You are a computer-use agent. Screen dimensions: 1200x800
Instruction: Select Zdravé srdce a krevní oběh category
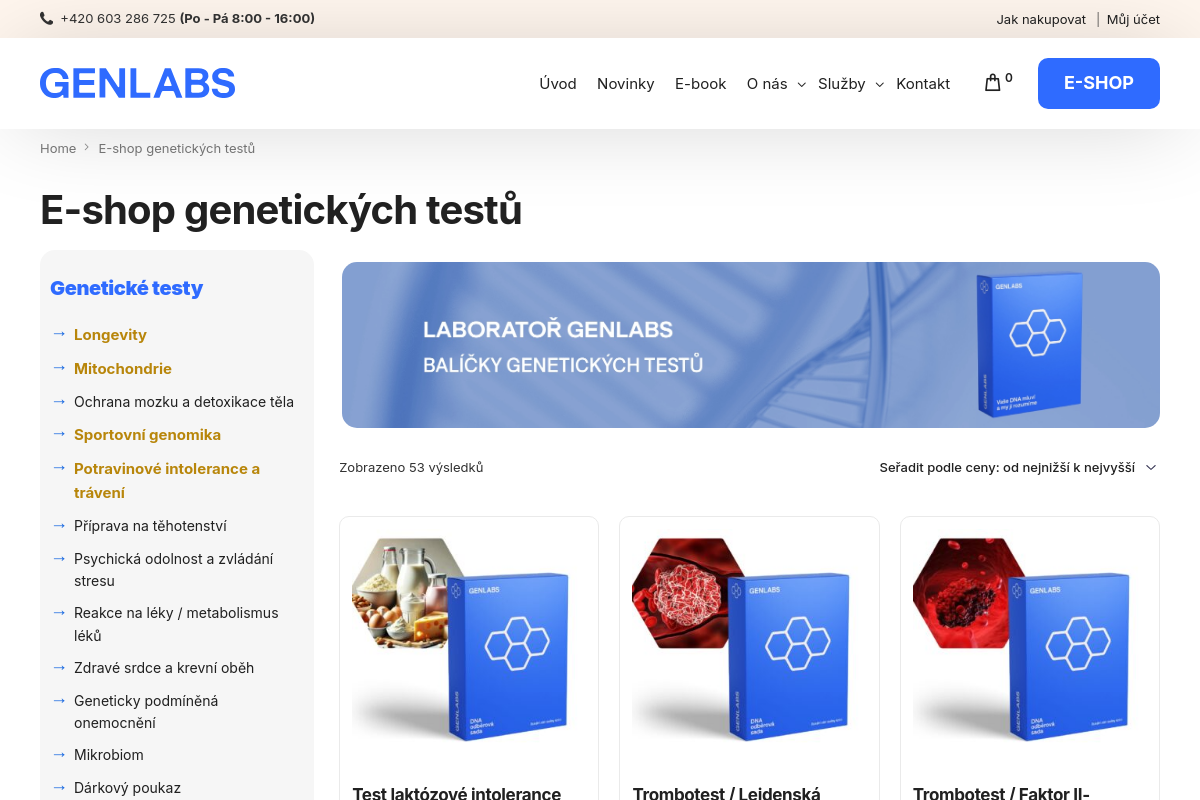coord(164,667)
